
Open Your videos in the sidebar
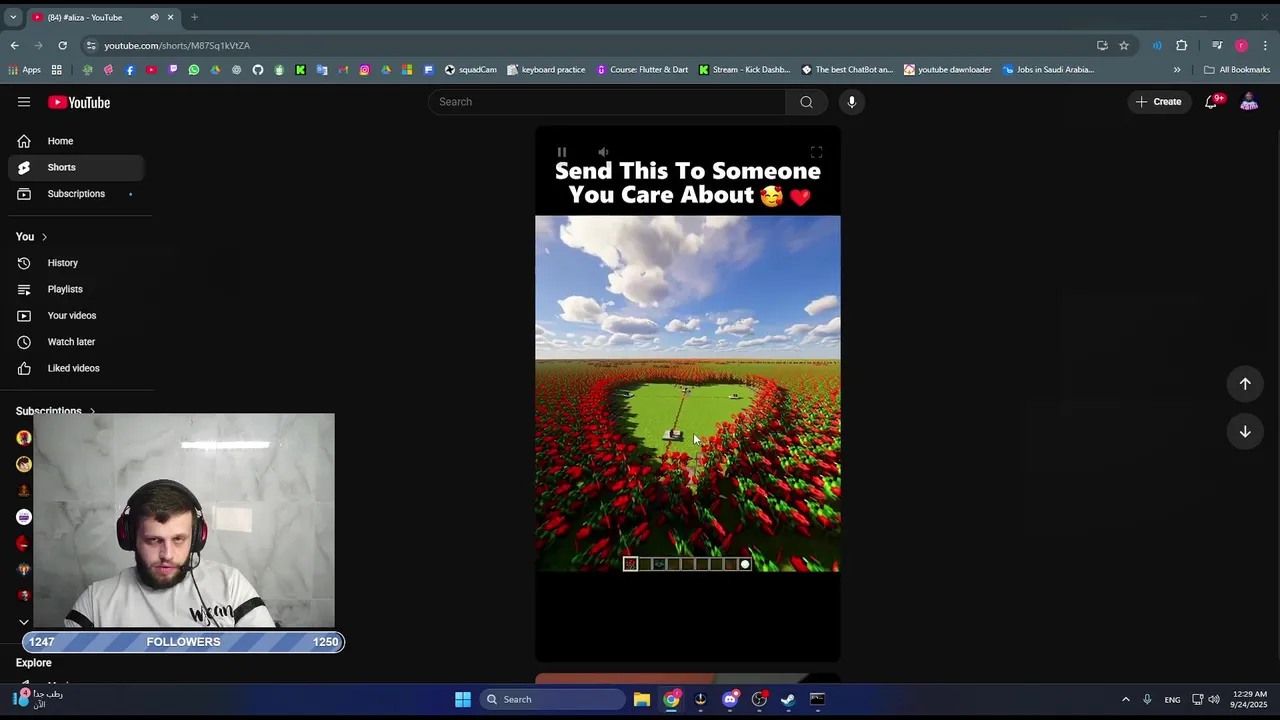(76, 316)
